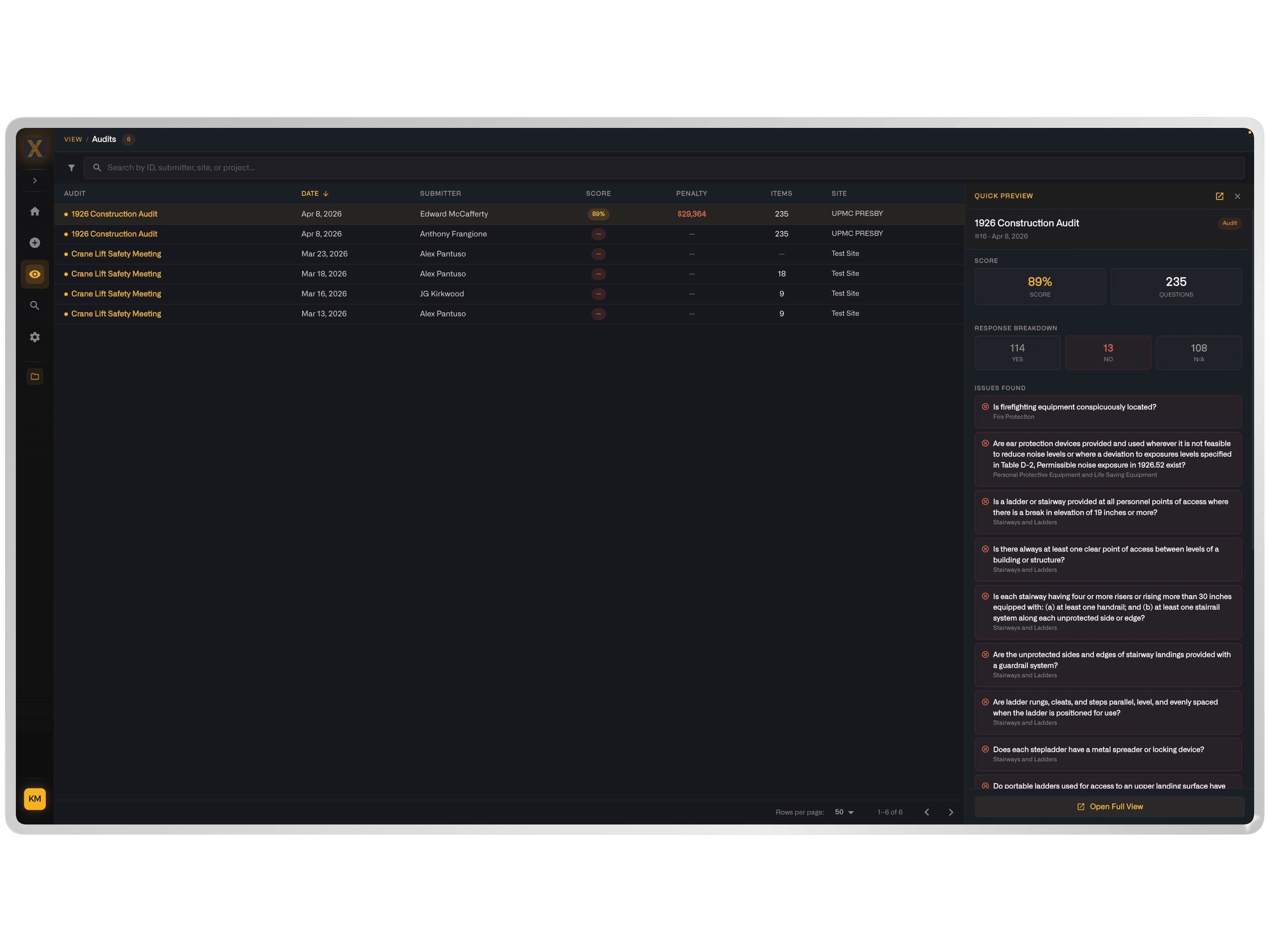The height and width of the screenshot is (952, 1270).
Task: Sort by the DATE column header
Action: [315, 194]
